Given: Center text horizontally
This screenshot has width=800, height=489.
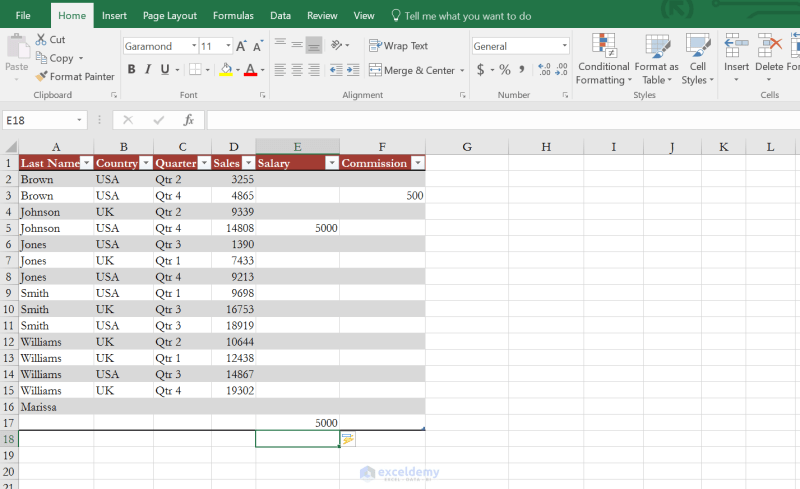Looking at the screenshot, I should click(x=297, y=70).
